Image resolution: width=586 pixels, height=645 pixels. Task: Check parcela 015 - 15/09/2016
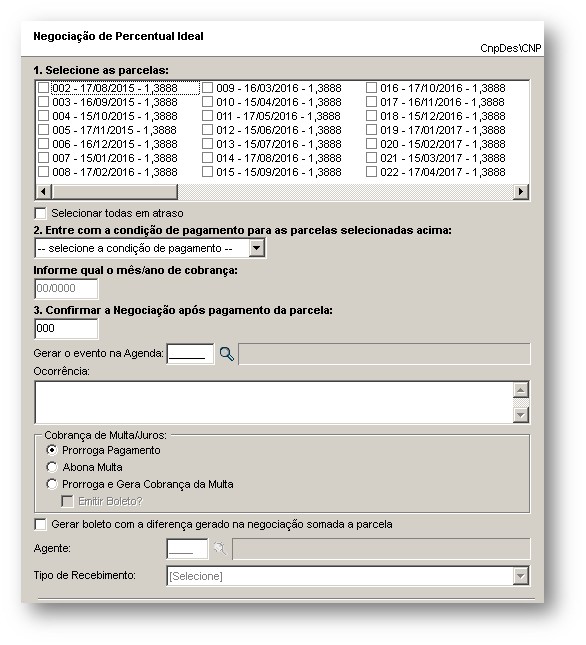tap(207, 172)
